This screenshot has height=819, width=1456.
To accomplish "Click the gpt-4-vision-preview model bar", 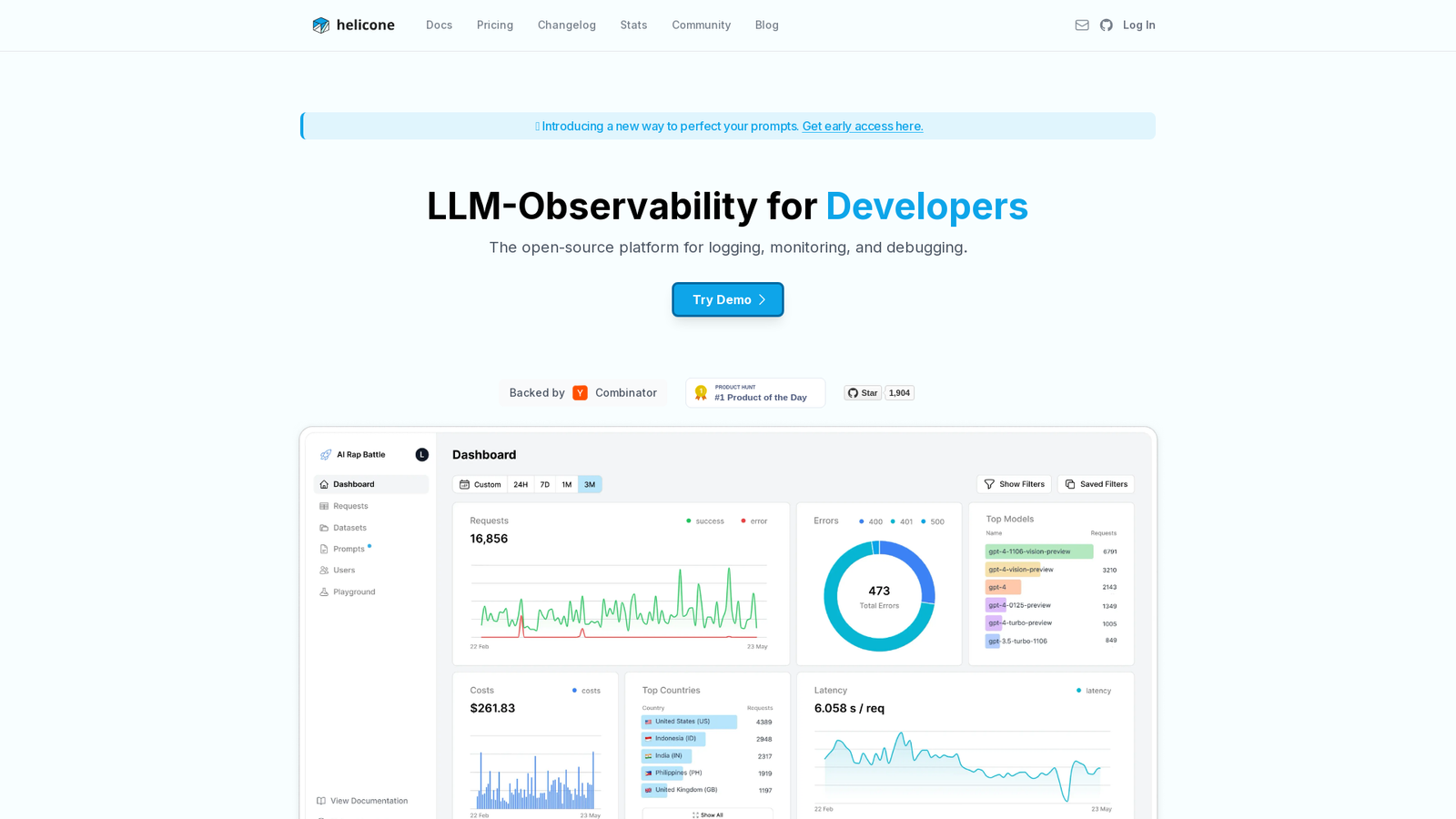I will (1013, 570).
